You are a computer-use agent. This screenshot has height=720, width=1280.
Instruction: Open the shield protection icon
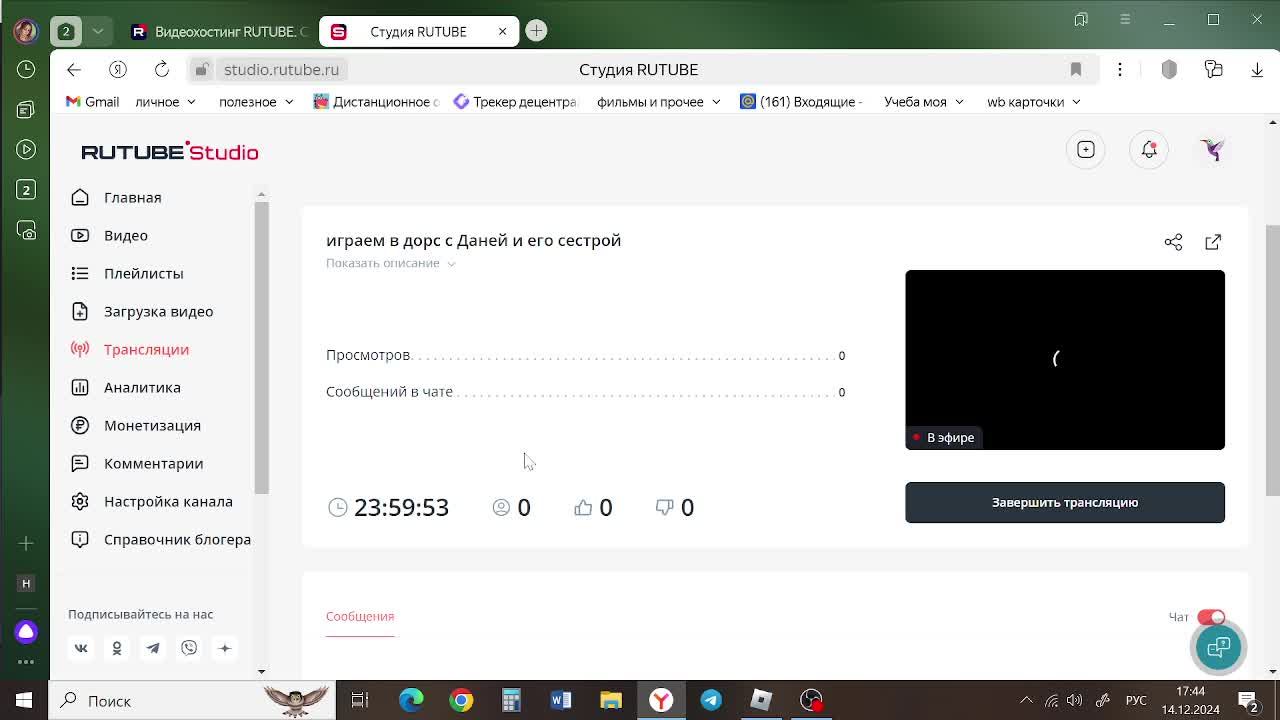point(1169,69)
